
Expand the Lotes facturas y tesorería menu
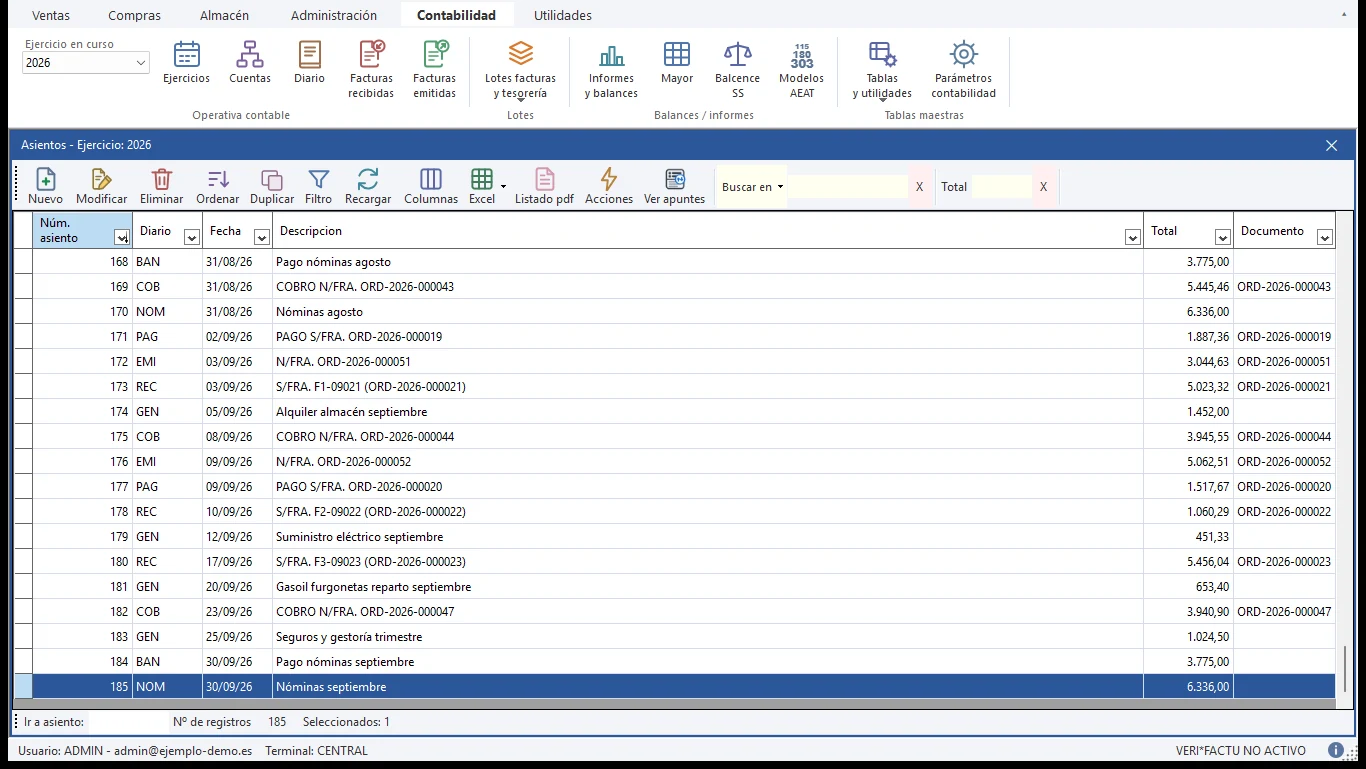520,70
